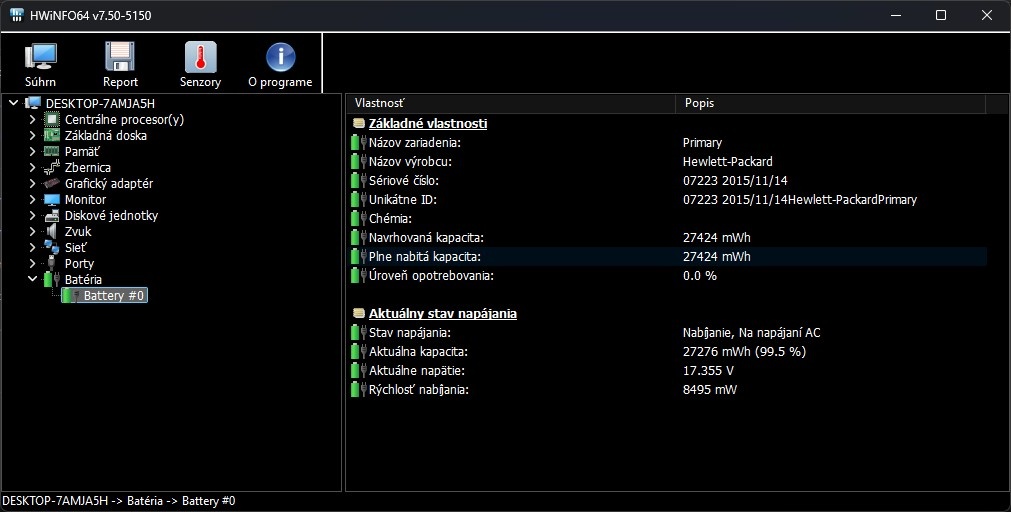
Task: Select the Grafický adaptér tree icon
Action: click(x=52, y=184)
